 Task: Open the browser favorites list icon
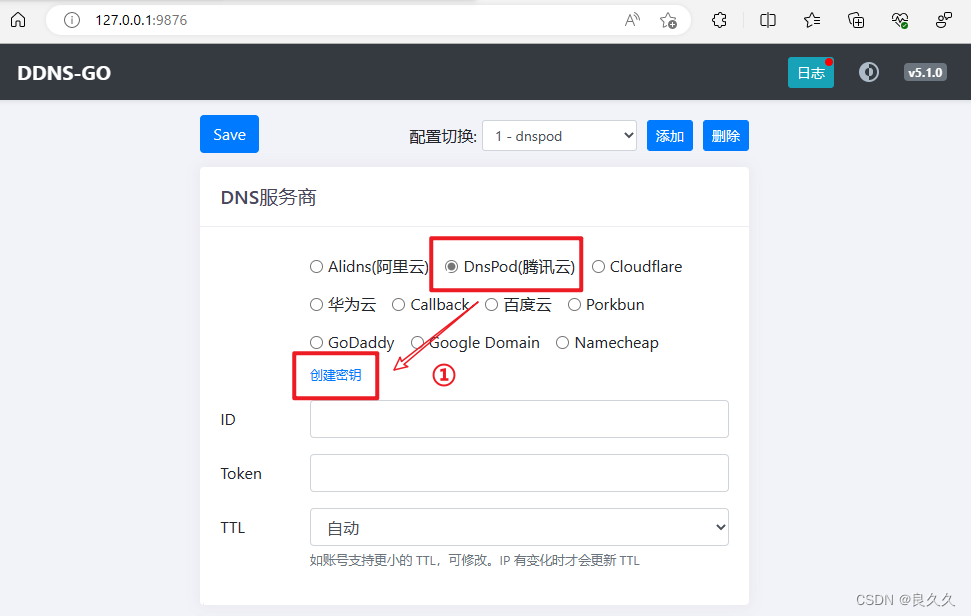pyautogui.click(x=811, y=19)
